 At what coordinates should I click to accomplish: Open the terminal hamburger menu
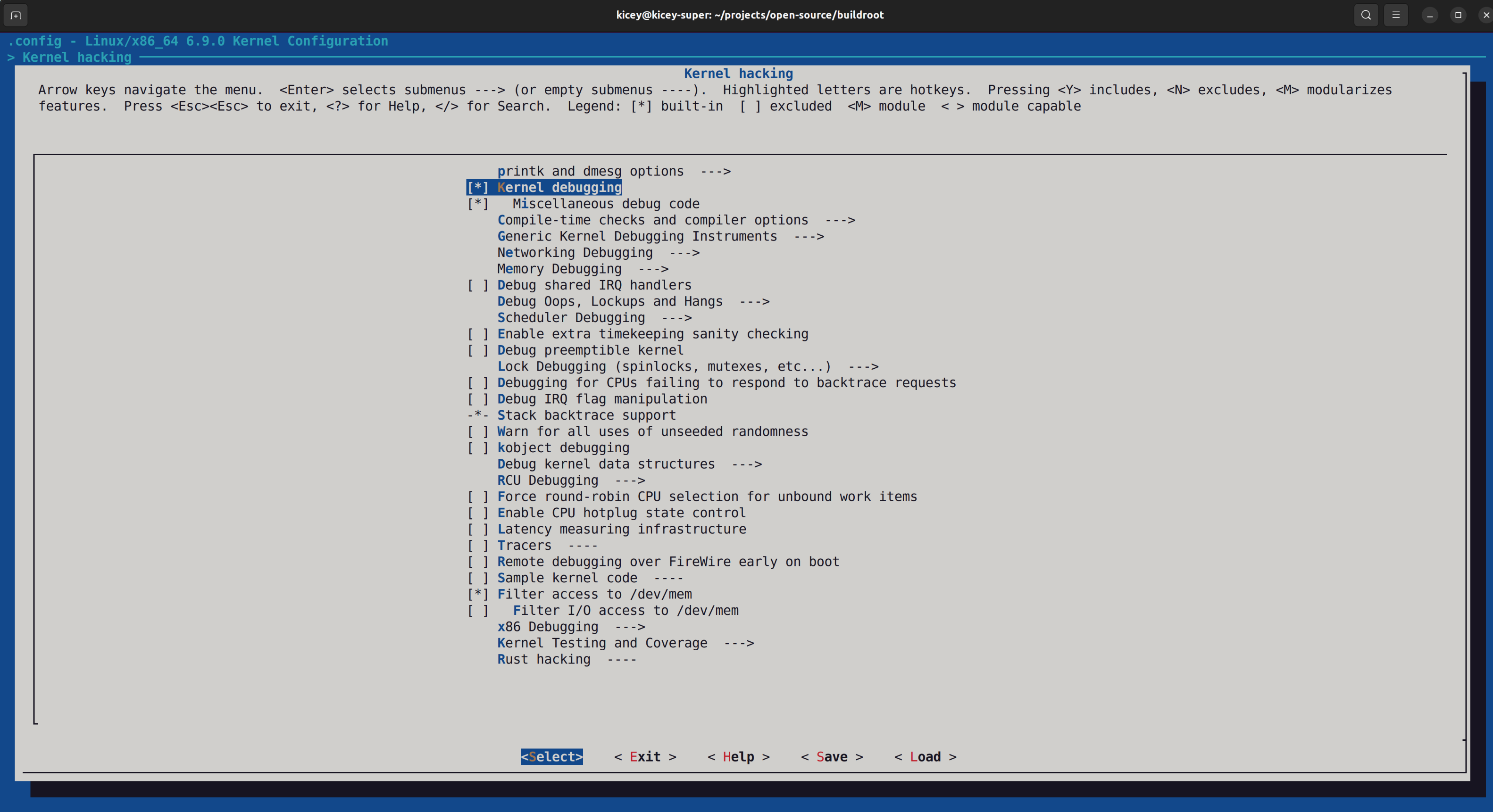[x=1396, y=15]
